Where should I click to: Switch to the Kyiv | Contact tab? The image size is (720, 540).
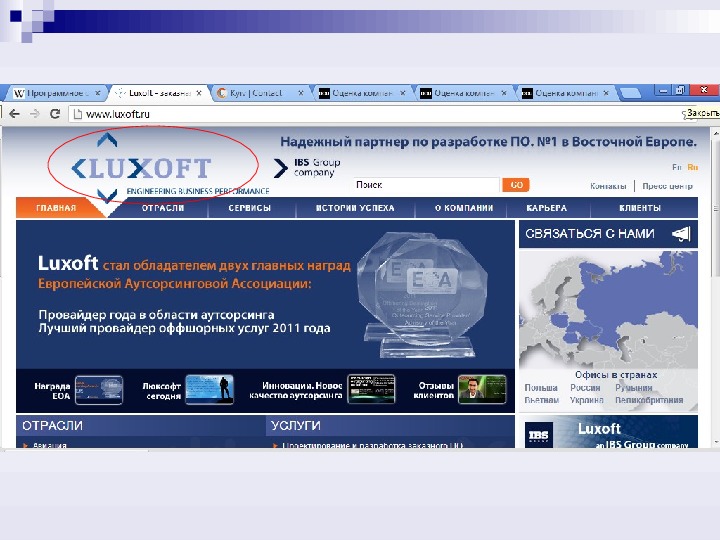pyautogui.click(x=259, y=93)
